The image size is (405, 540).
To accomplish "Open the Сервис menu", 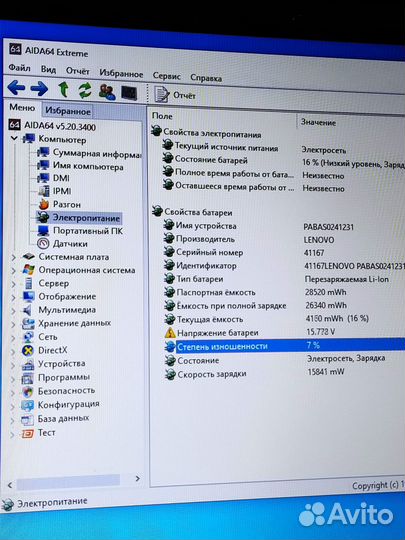I will [166, 76].
